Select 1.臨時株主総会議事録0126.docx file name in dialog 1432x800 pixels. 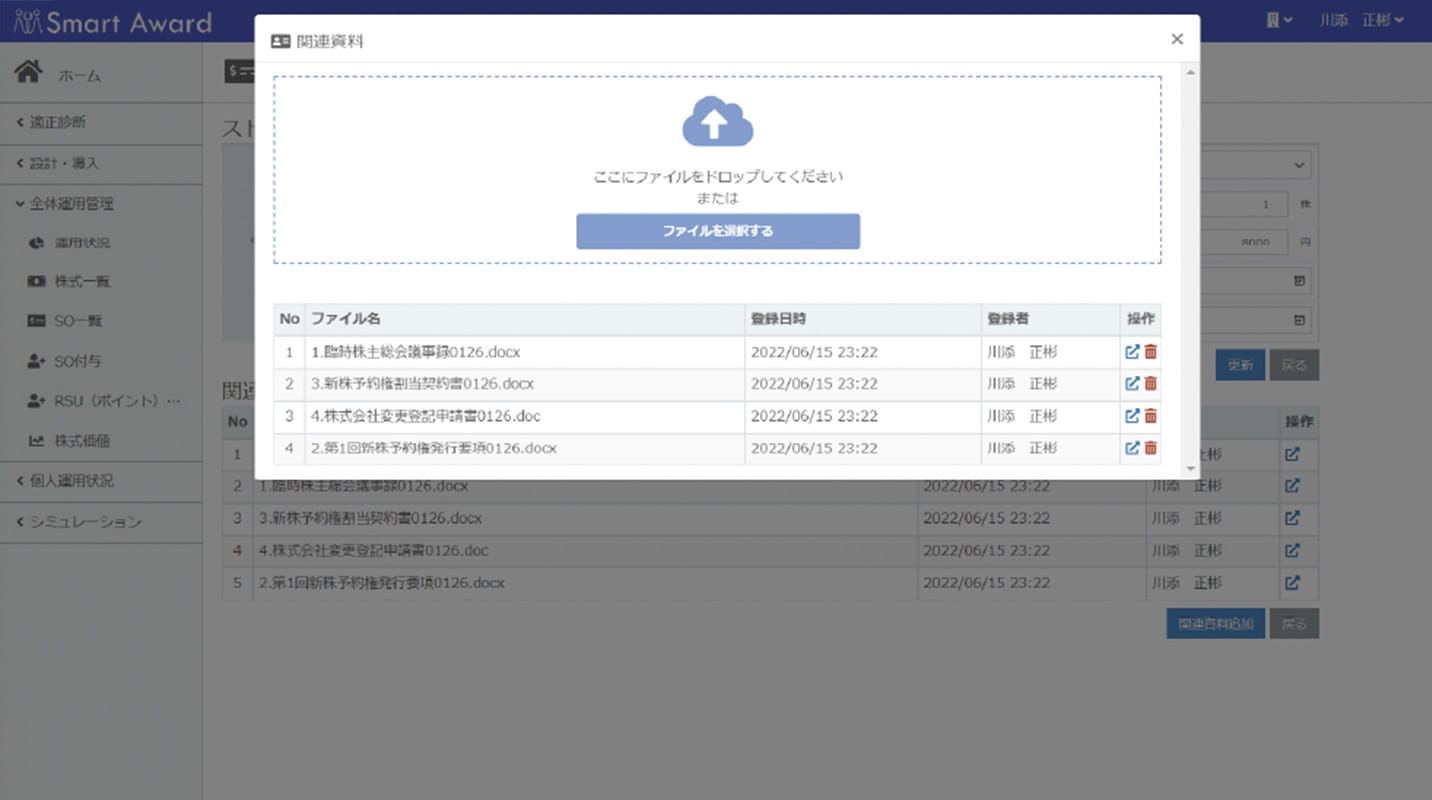point(415,352)
